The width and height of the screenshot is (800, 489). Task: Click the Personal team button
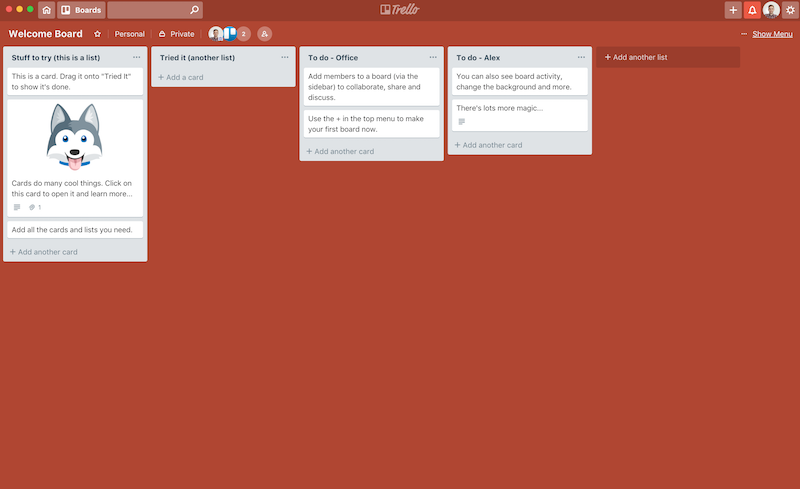130,34
